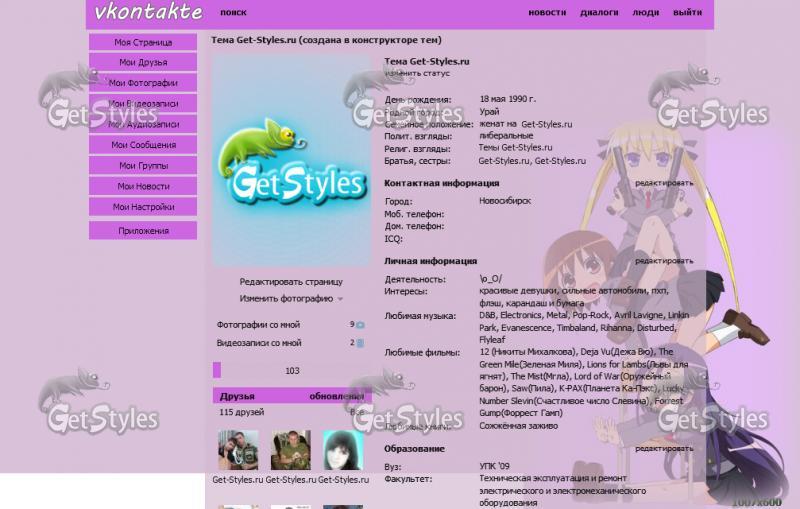This screenshot has height=509, width=800.
Task: Open the новости header link
Action: pyautogui.click(x=547, y=12)
